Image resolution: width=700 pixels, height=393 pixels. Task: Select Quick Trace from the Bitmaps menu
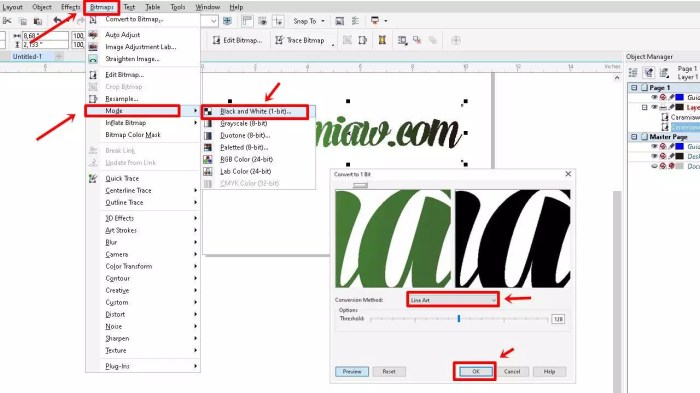point(122,178)
